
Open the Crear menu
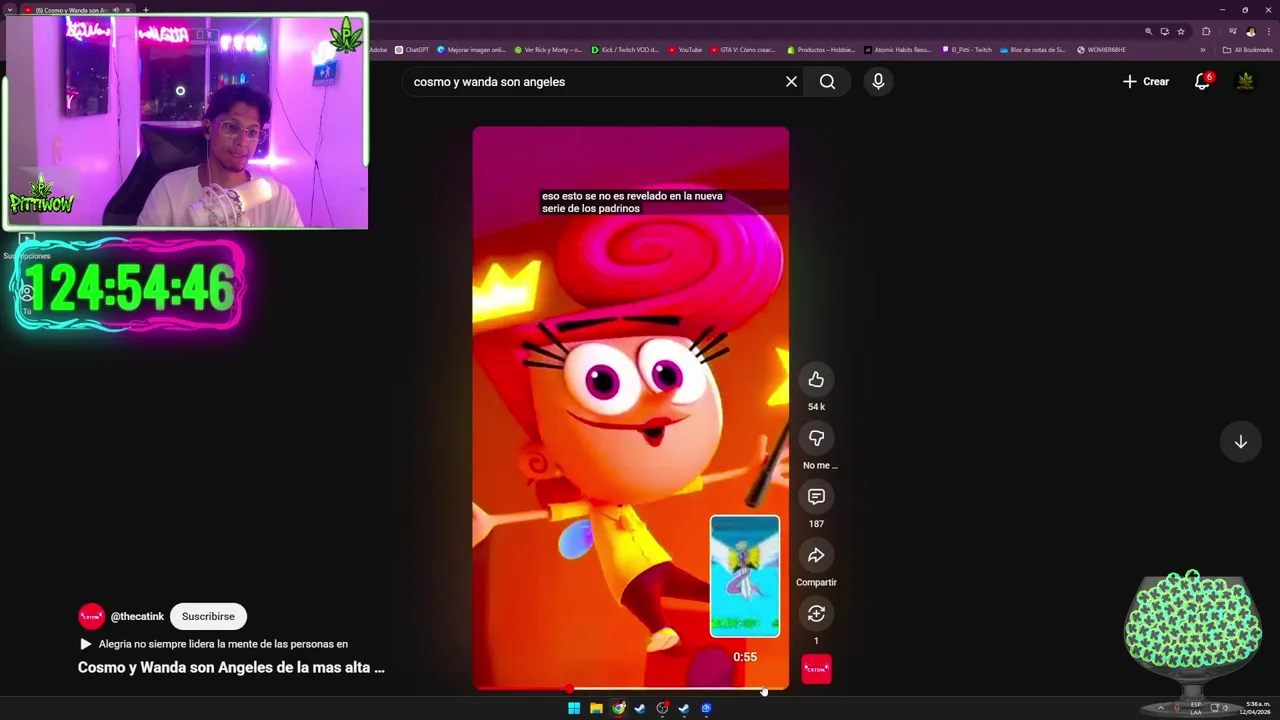coord(1146,82)
